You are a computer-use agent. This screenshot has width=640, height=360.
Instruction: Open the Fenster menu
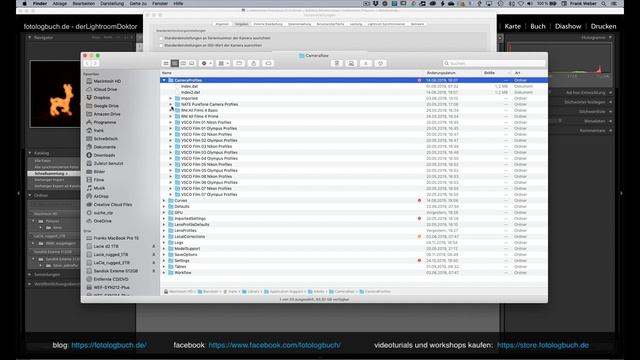pyautogui.click(x=160, y=4)
